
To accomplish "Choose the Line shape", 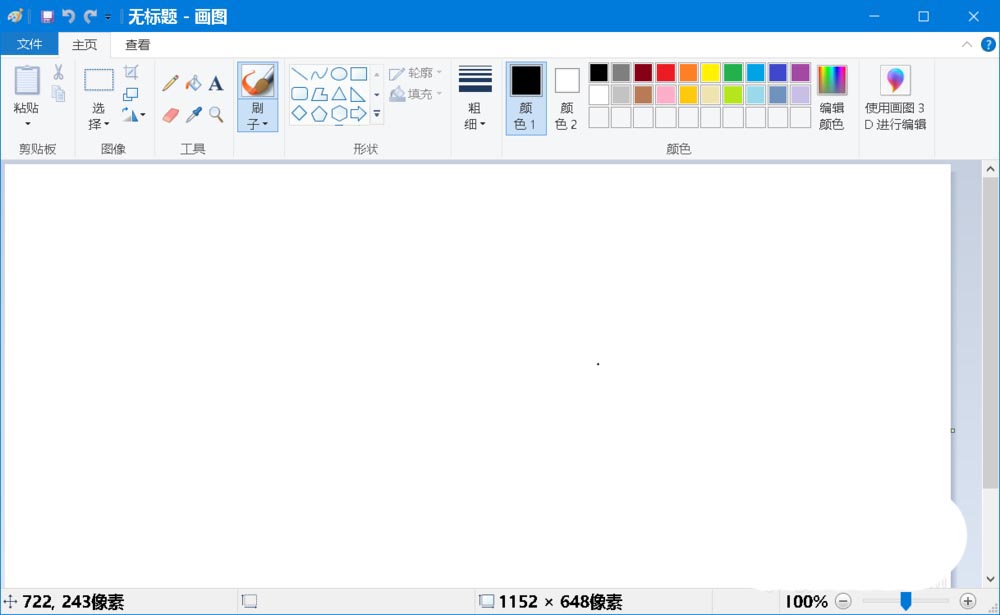I will point(299,74).
